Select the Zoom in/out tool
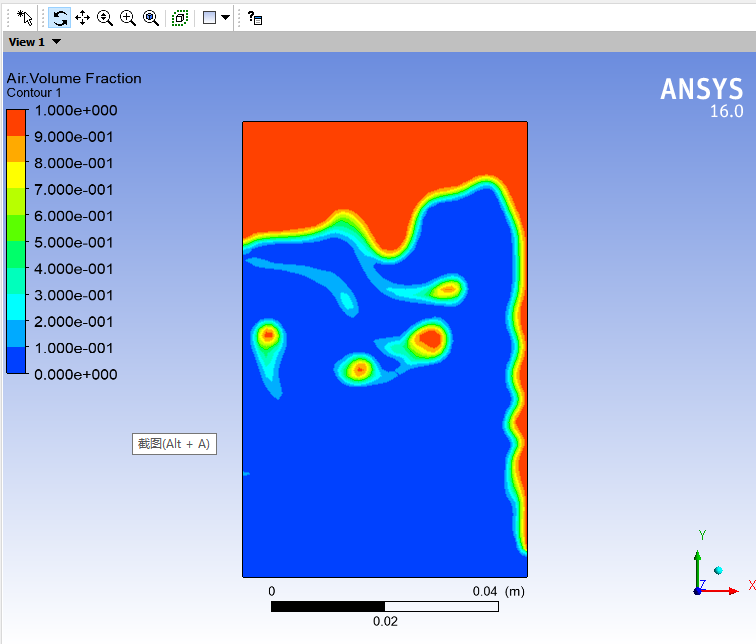This screenshot has height=644, width=756. 105,18
